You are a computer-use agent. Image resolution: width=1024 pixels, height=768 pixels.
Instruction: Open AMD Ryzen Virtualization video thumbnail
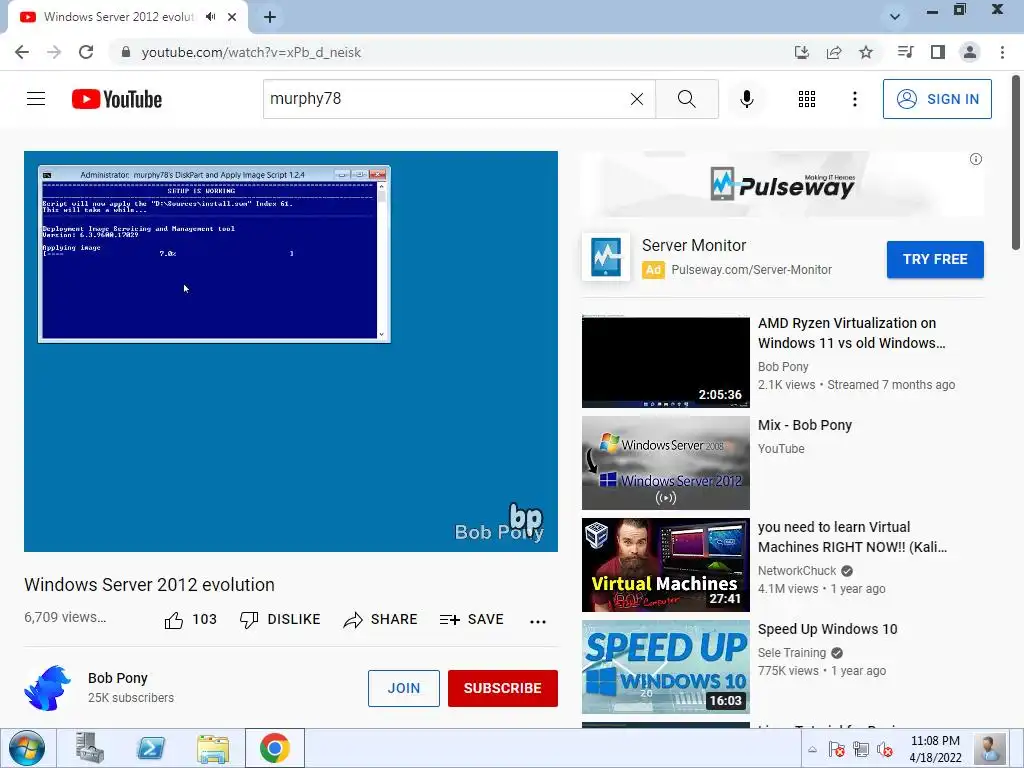665,362
